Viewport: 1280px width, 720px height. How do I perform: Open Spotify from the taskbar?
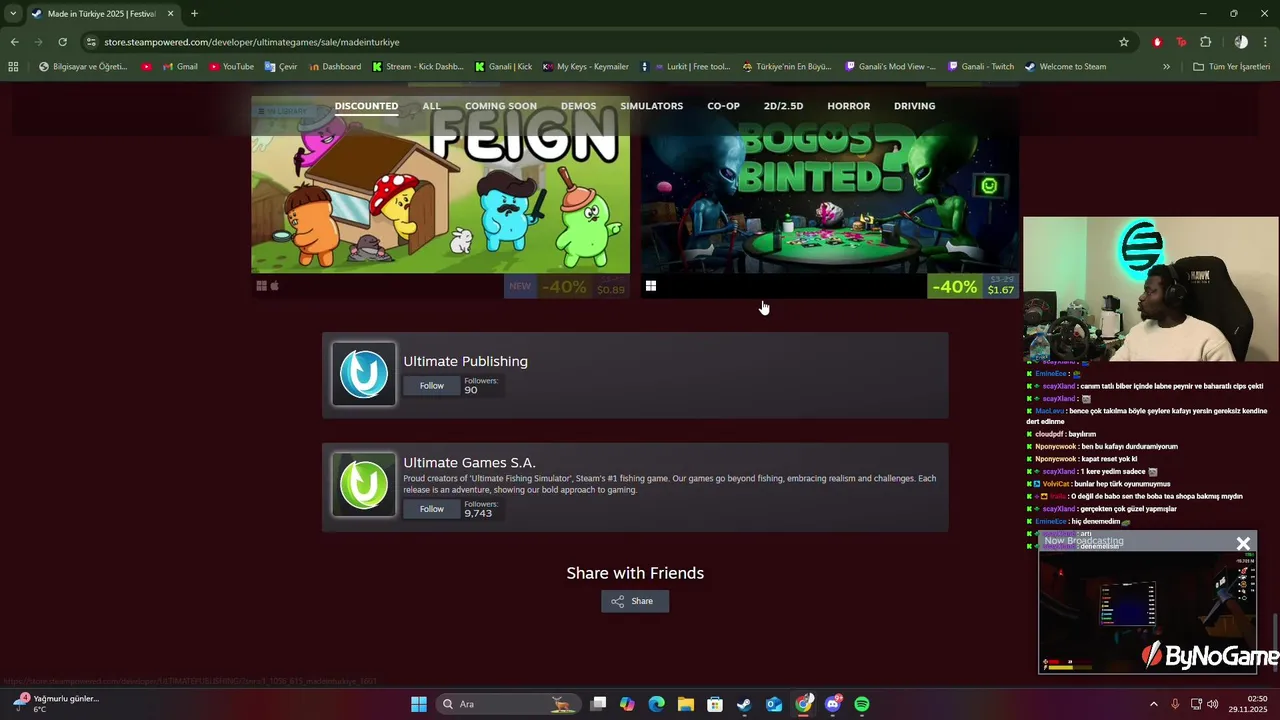coord(862,704)
